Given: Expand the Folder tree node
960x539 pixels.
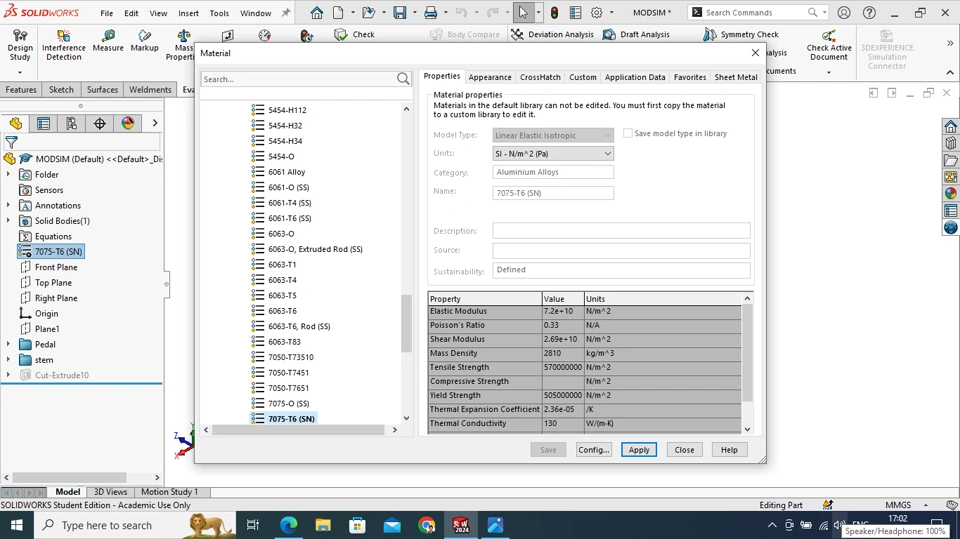Looking at the screenshot, I should 9,175.
